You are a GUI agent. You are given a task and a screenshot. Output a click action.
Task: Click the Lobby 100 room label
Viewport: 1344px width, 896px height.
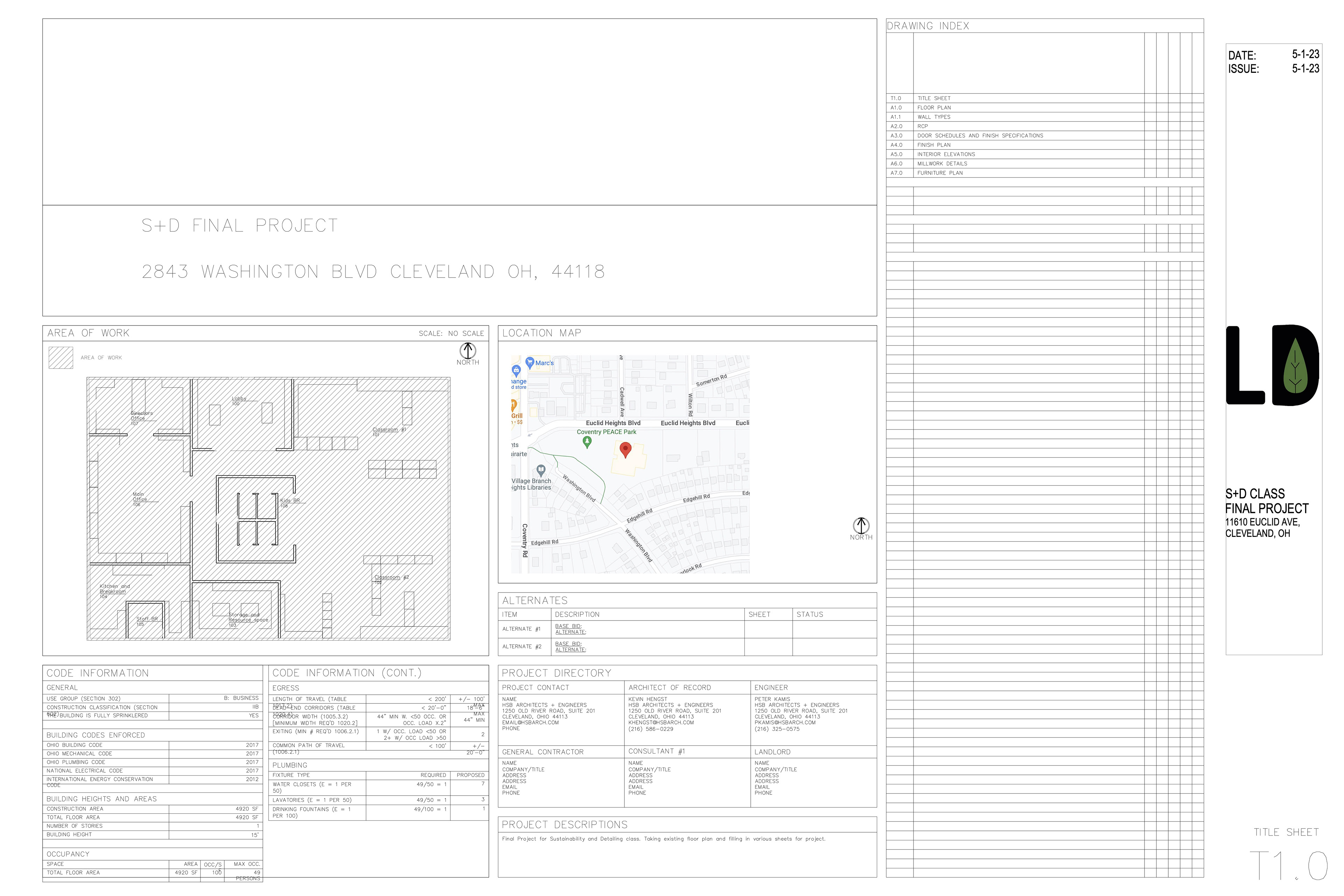(238, 400)
